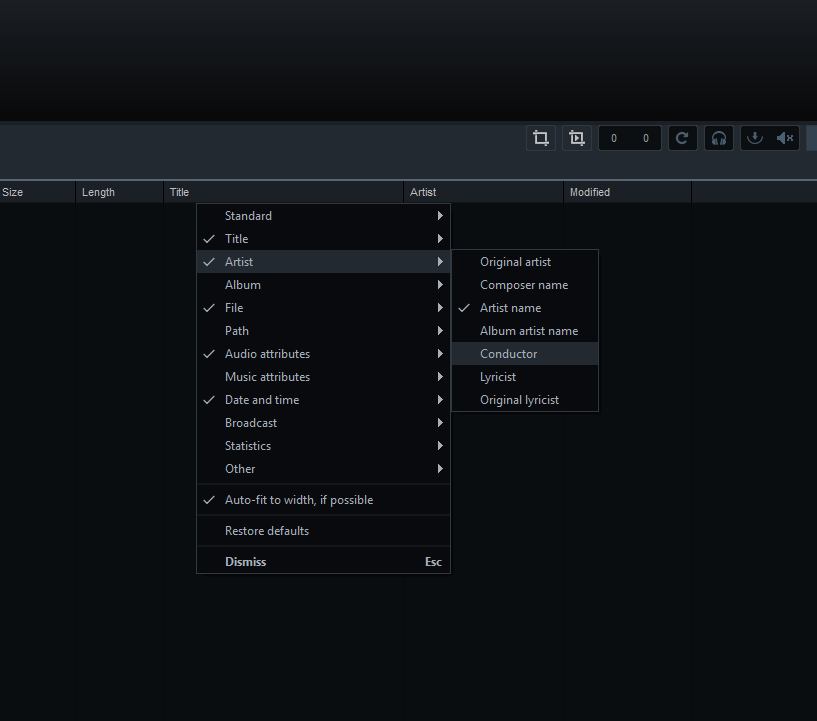The image size is (817, 721).
Task: Uncheck Auto-fit to width, if possible
Action: 298,500
